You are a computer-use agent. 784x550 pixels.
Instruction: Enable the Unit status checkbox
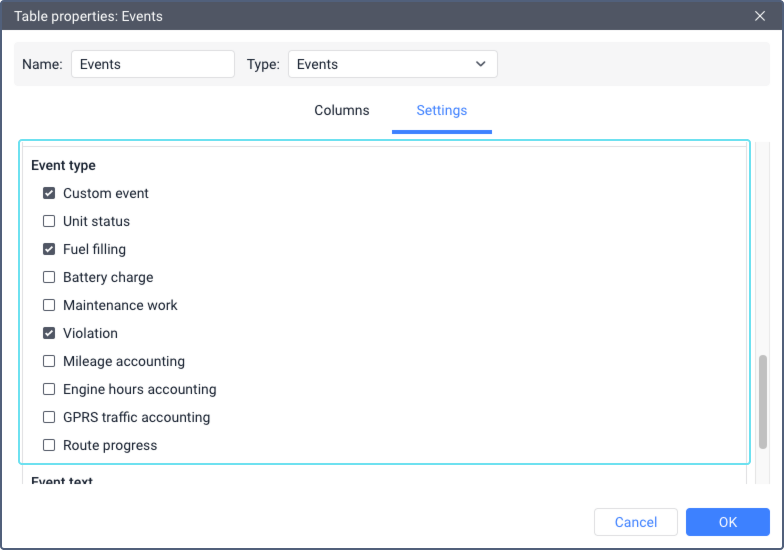49,221
